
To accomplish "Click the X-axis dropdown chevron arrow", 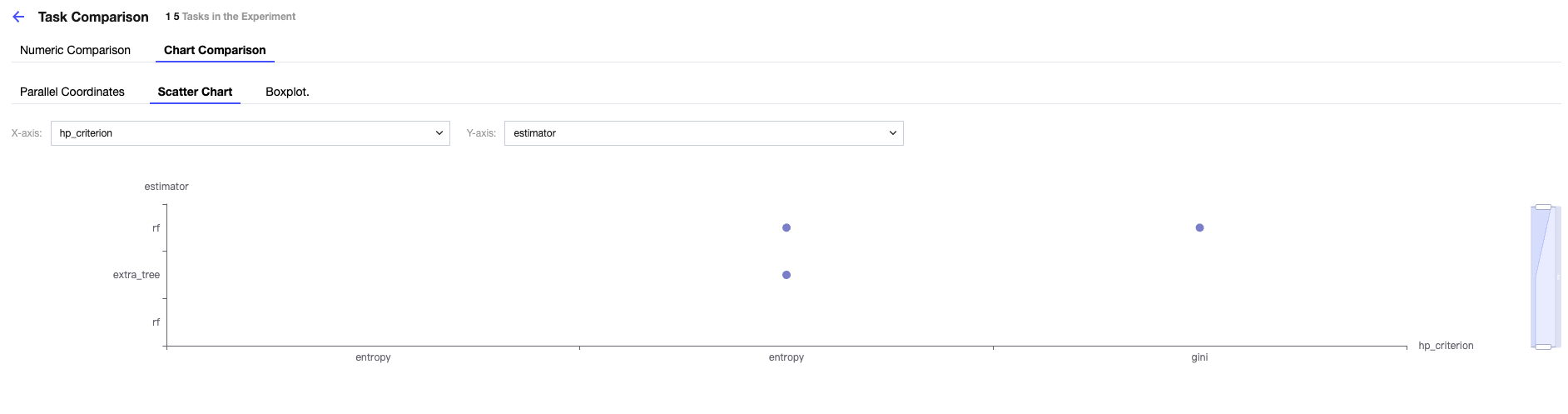I will click(439, 133).
